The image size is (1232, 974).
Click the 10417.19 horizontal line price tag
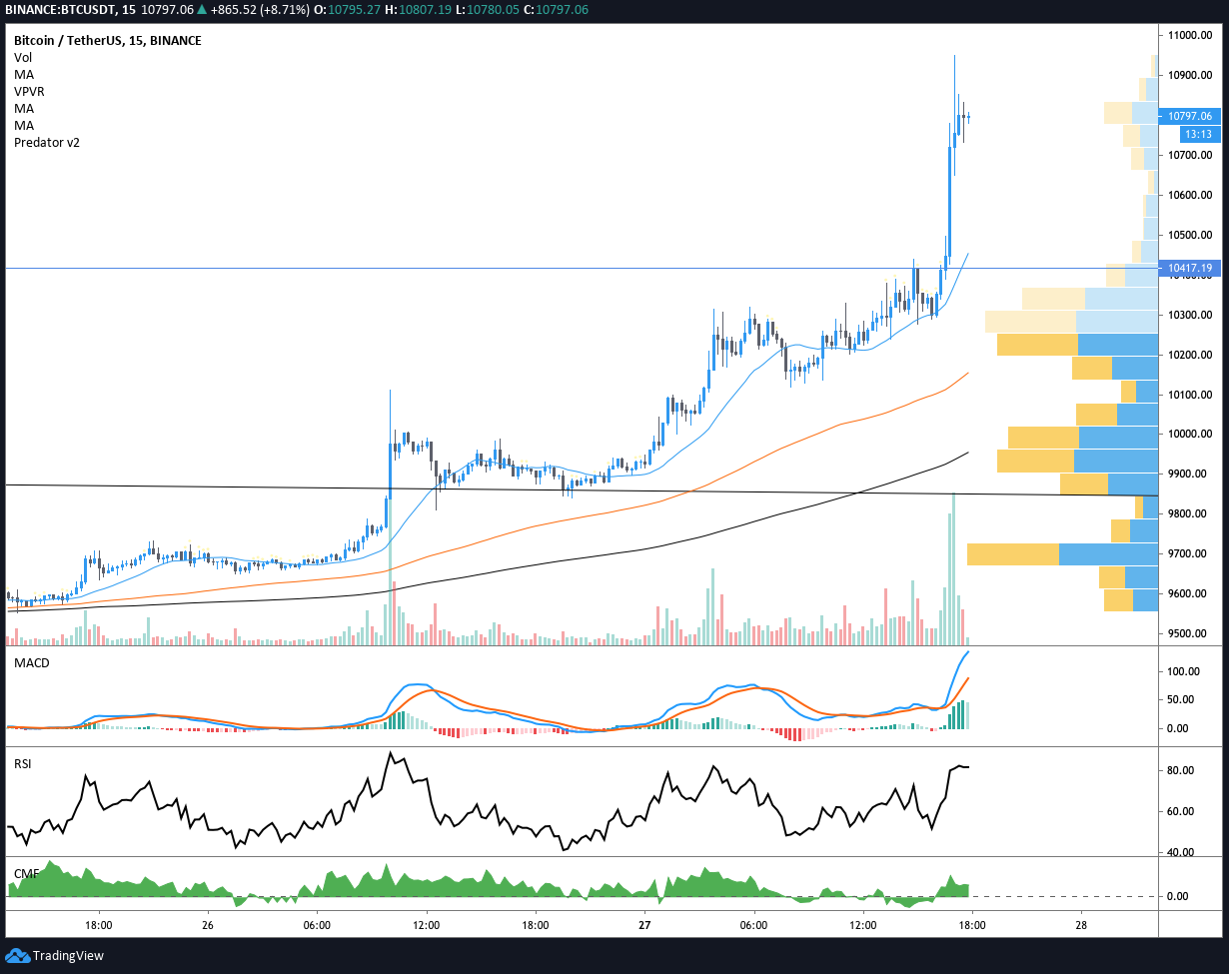point(1189,268)
